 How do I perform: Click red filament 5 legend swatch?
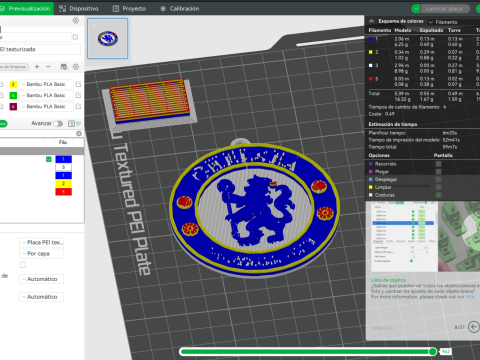[x=371, y=79]
